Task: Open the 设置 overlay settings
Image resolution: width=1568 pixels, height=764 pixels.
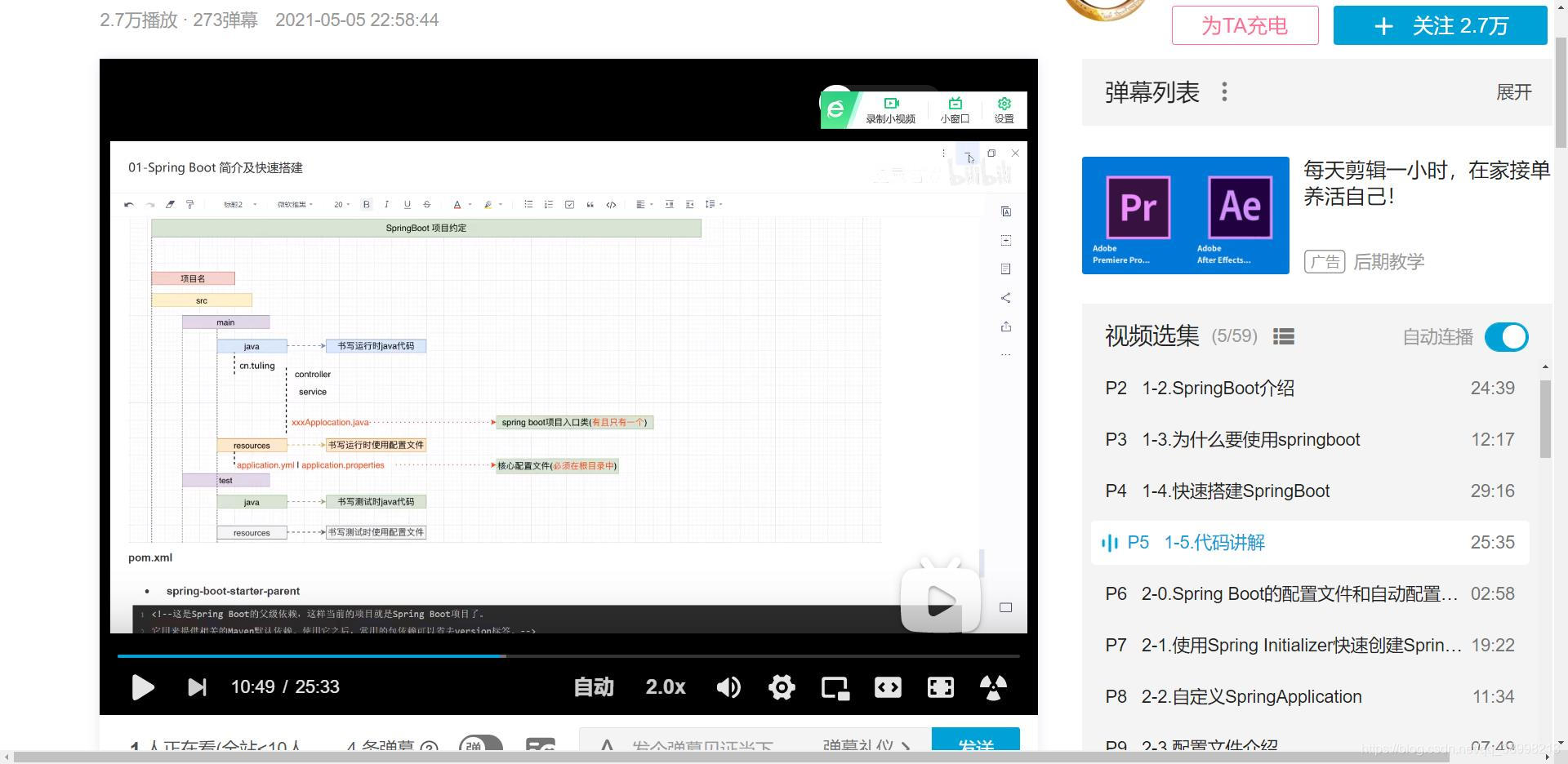Action: 1004,110
